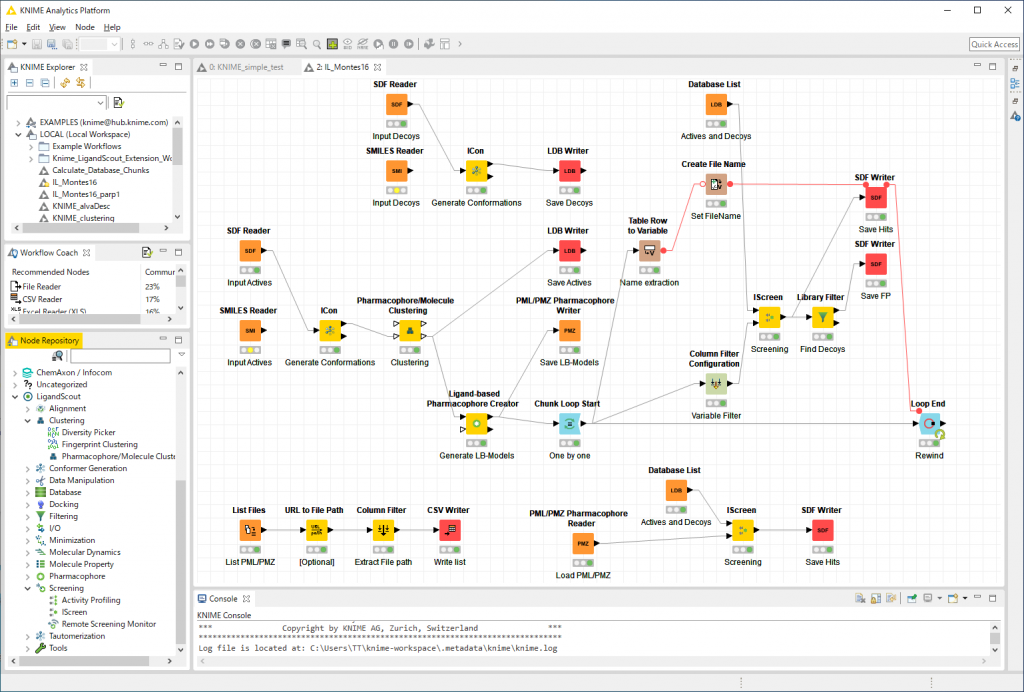Collapse the LigandScout category in Node Repository
This screenshot has width=1024, height=692.
click(x=15, y=397)
